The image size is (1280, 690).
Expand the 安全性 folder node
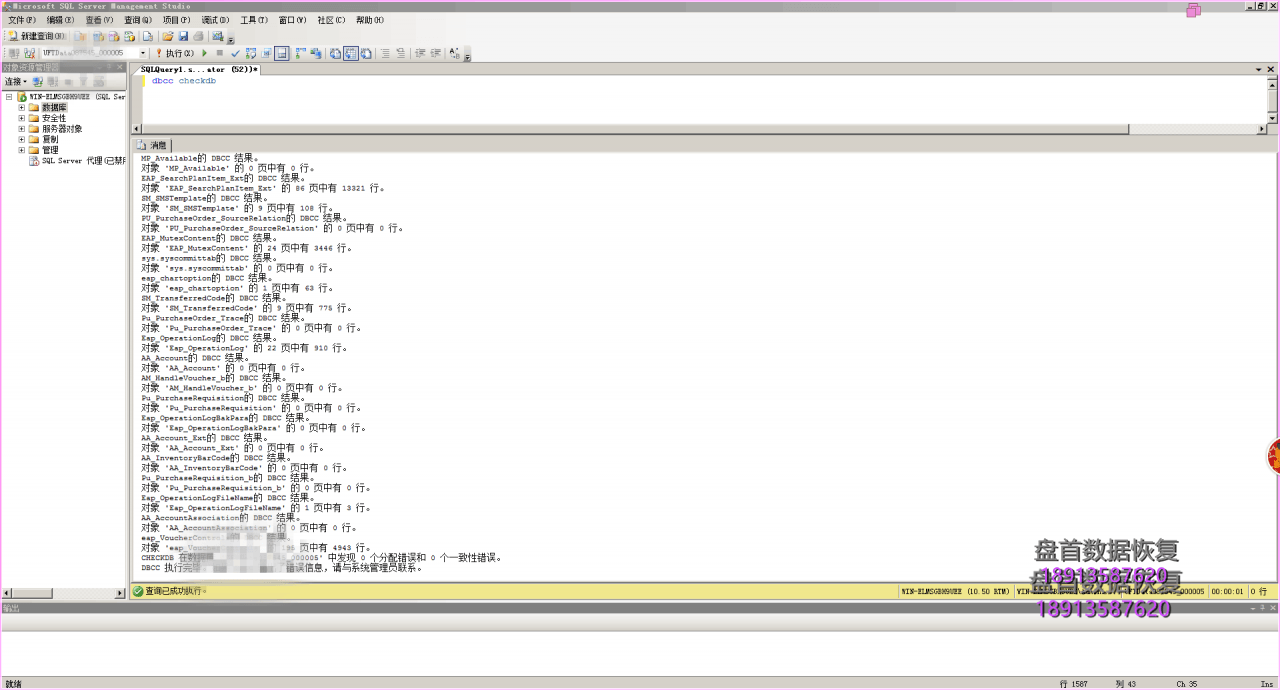pos(21,118)
